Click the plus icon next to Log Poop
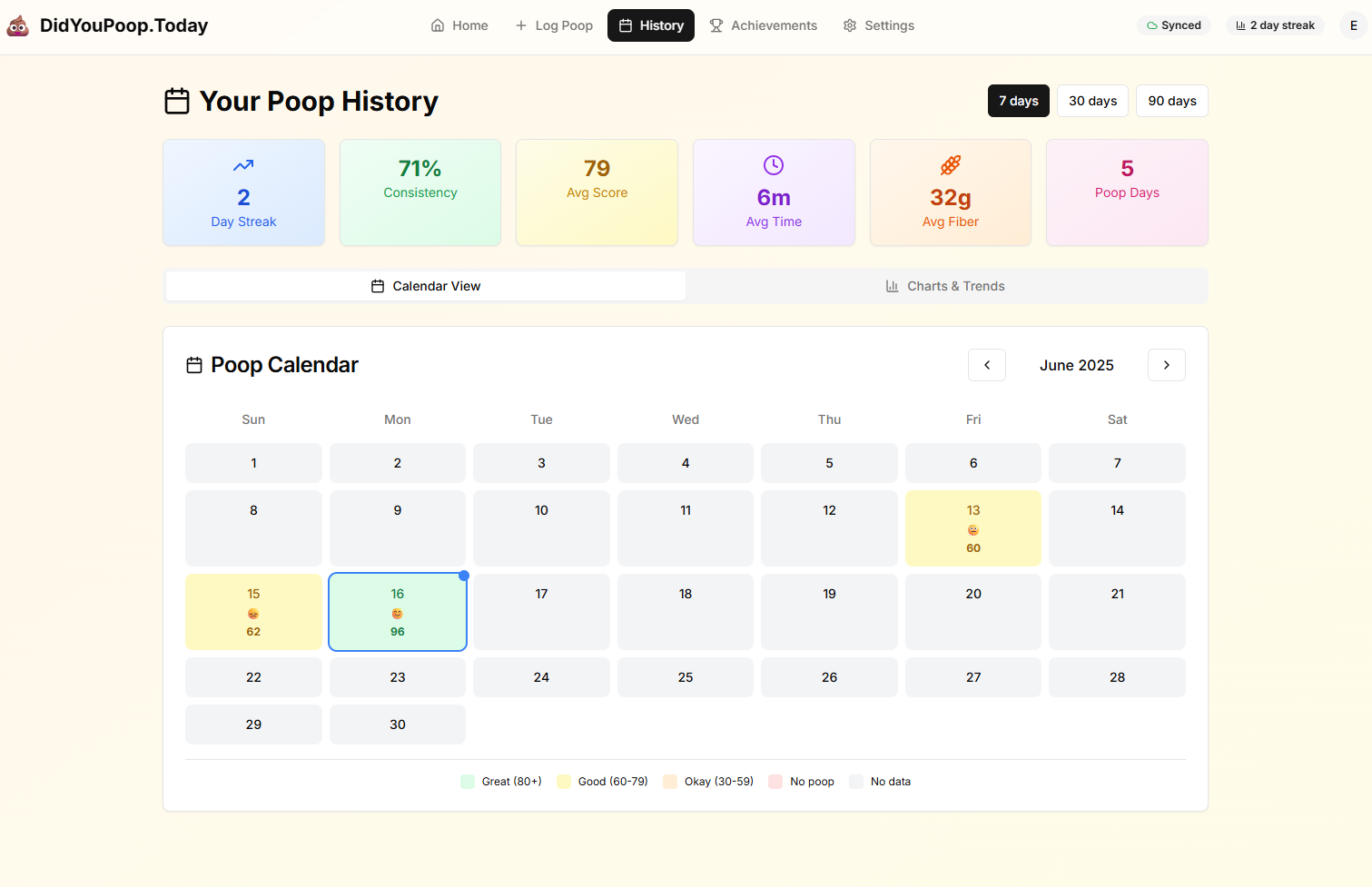Image resolution: width=1372 pixels, height=887 pixels. click(520, 25)
